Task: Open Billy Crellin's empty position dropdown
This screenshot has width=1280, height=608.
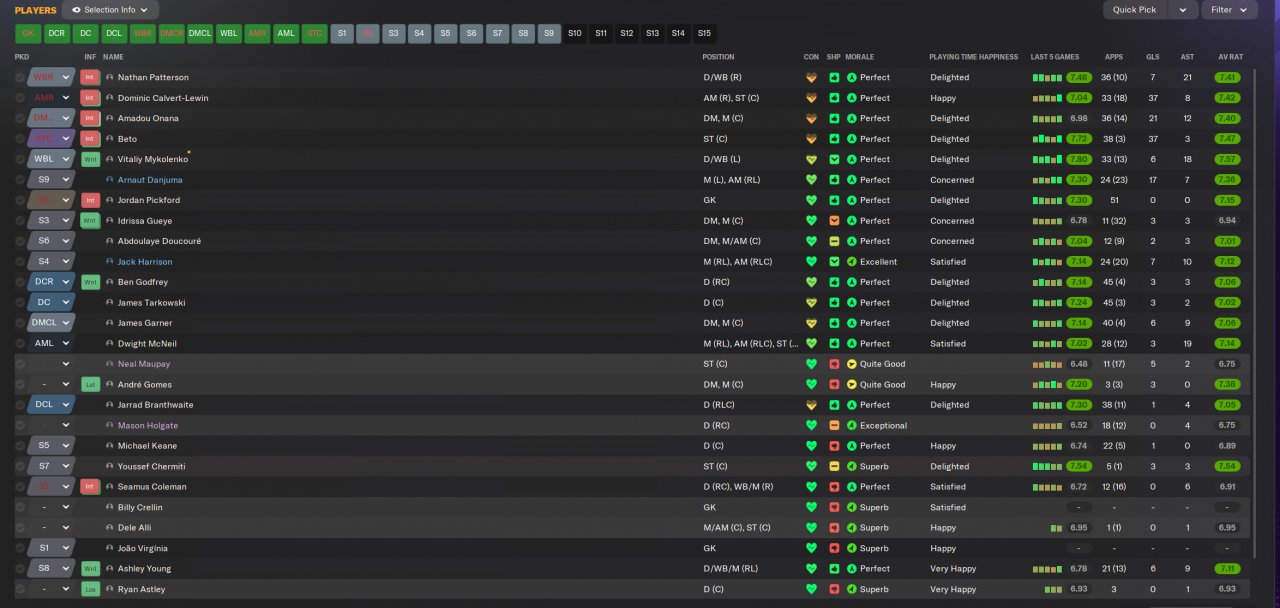Action: (52, 507)
